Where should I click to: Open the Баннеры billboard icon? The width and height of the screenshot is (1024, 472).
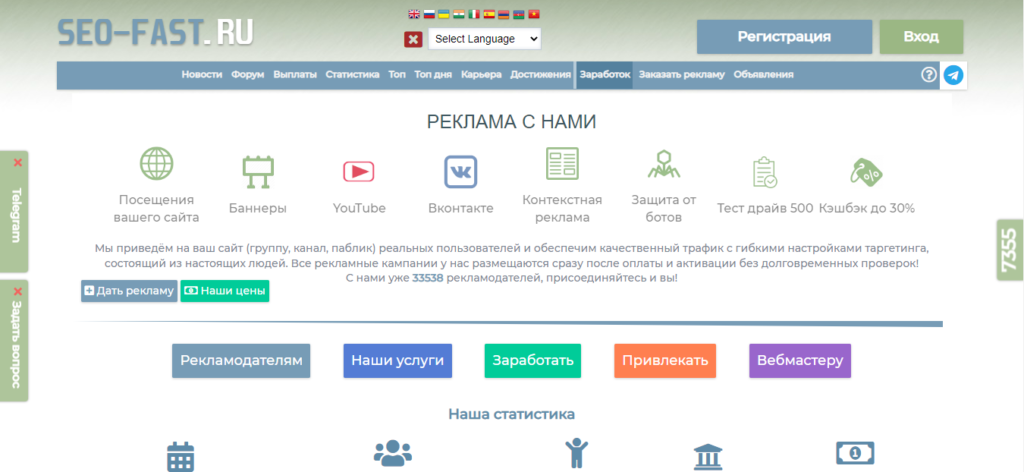258,172
